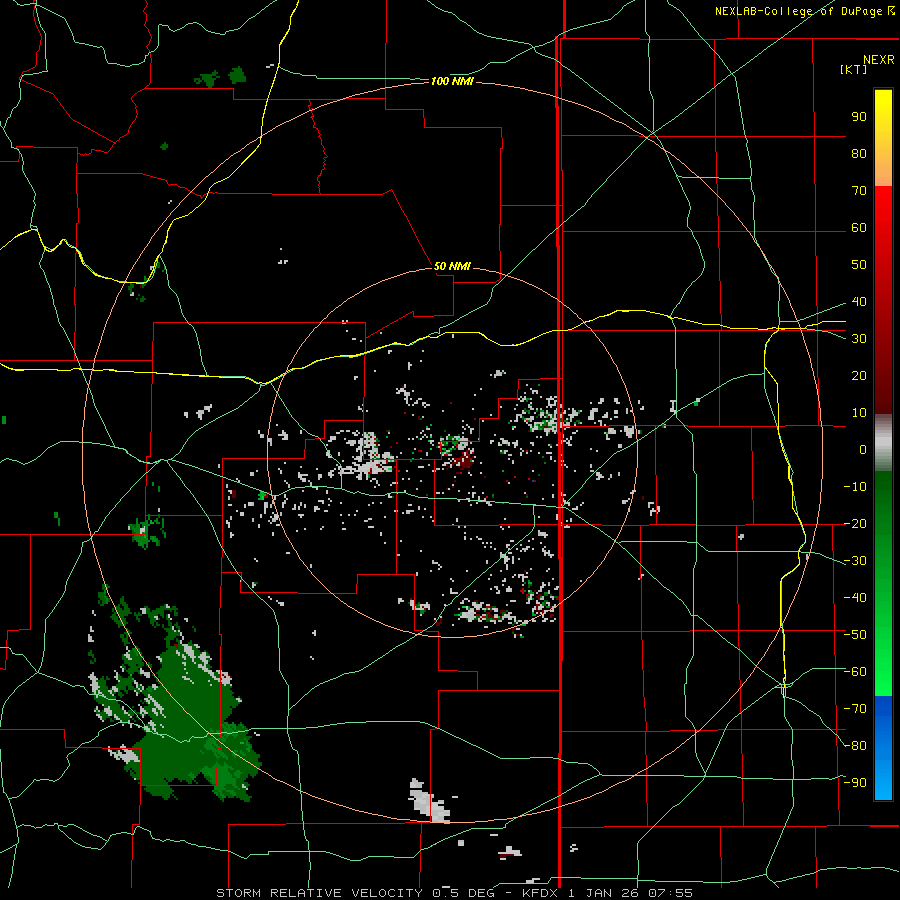Click the gray echo on the southern 100 NMI ring
The width and height of the screenshot is (900, 900).
click(429, 801)
